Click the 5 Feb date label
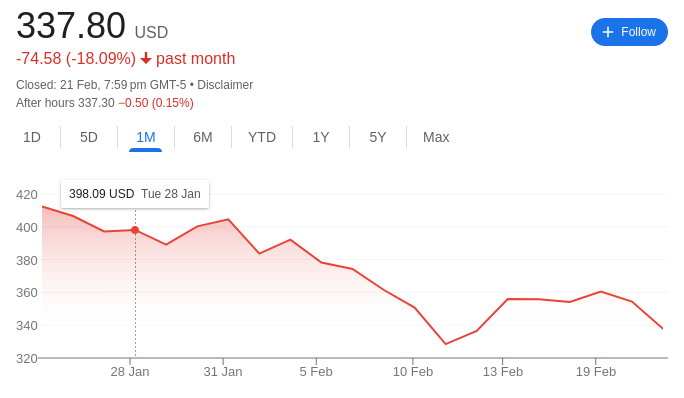The image size is (684, 398). click(316, 371)
